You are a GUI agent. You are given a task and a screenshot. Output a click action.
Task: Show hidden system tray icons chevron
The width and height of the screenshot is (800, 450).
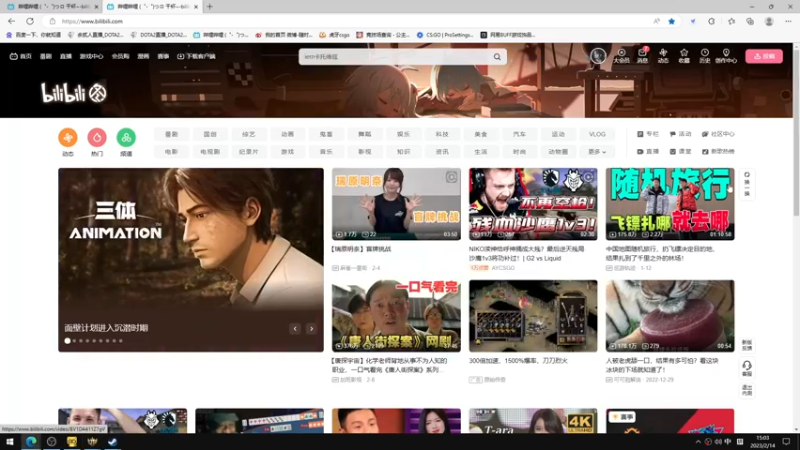click(697, 442)
